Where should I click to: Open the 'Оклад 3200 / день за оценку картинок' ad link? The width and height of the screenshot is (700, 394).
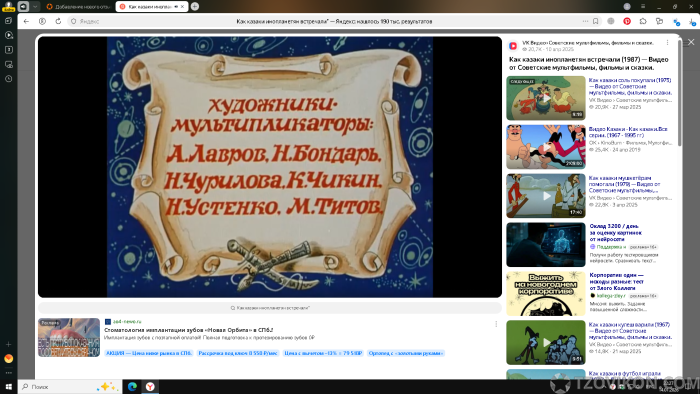point(616,232)
